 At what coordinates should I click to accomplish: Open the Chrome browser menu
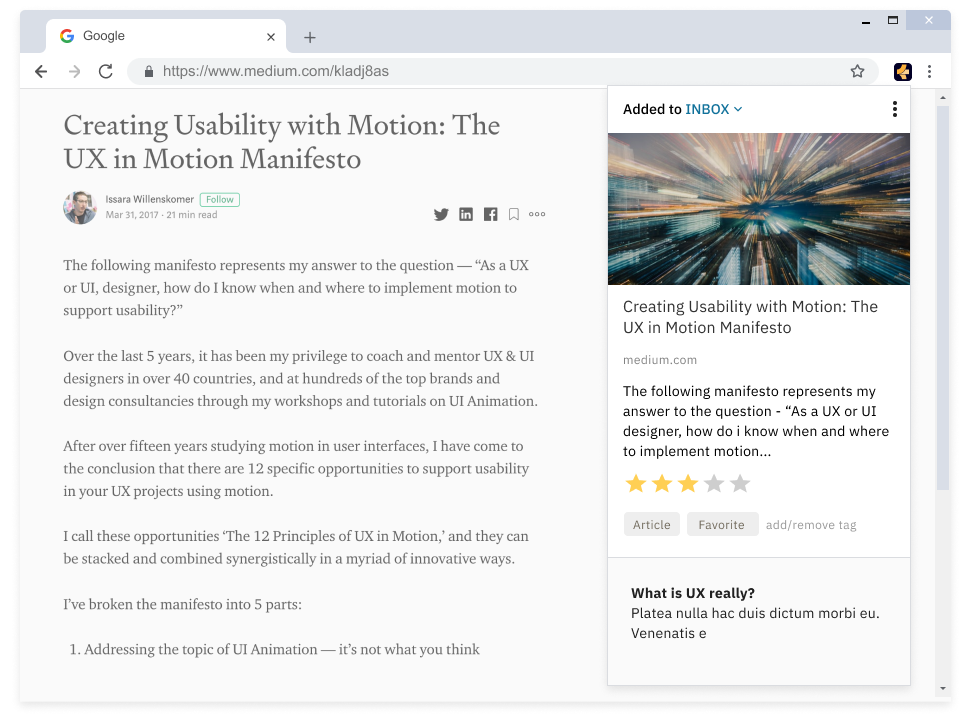tap(930, 71)
